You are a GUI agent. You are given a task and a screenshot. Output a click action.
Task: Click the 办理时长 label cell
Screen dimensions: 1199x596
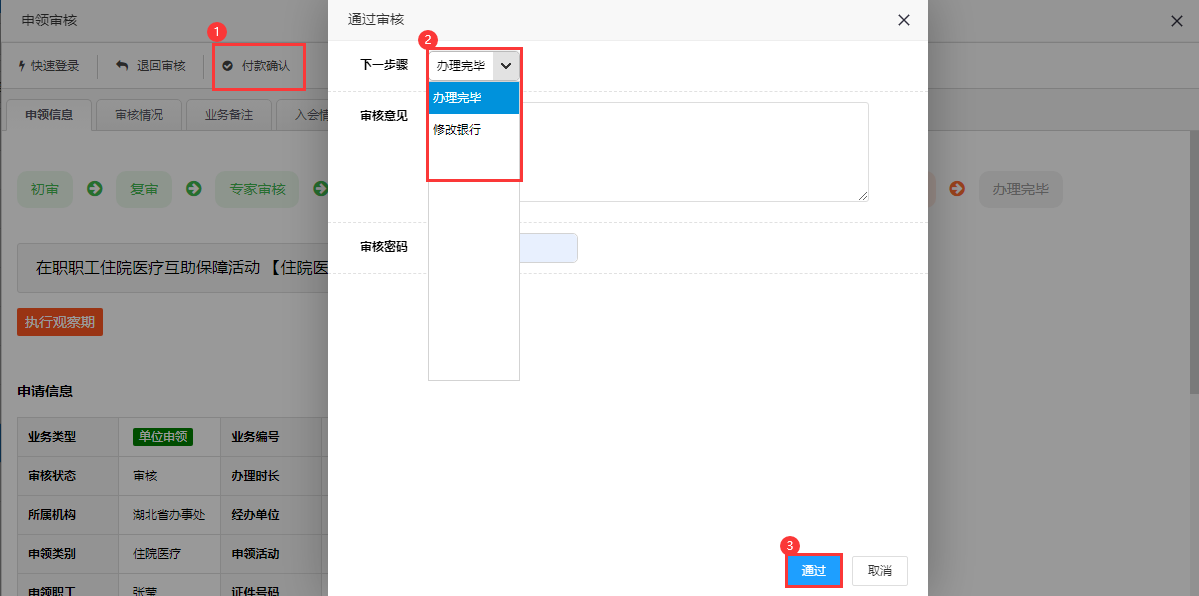(x=271, y=476)
